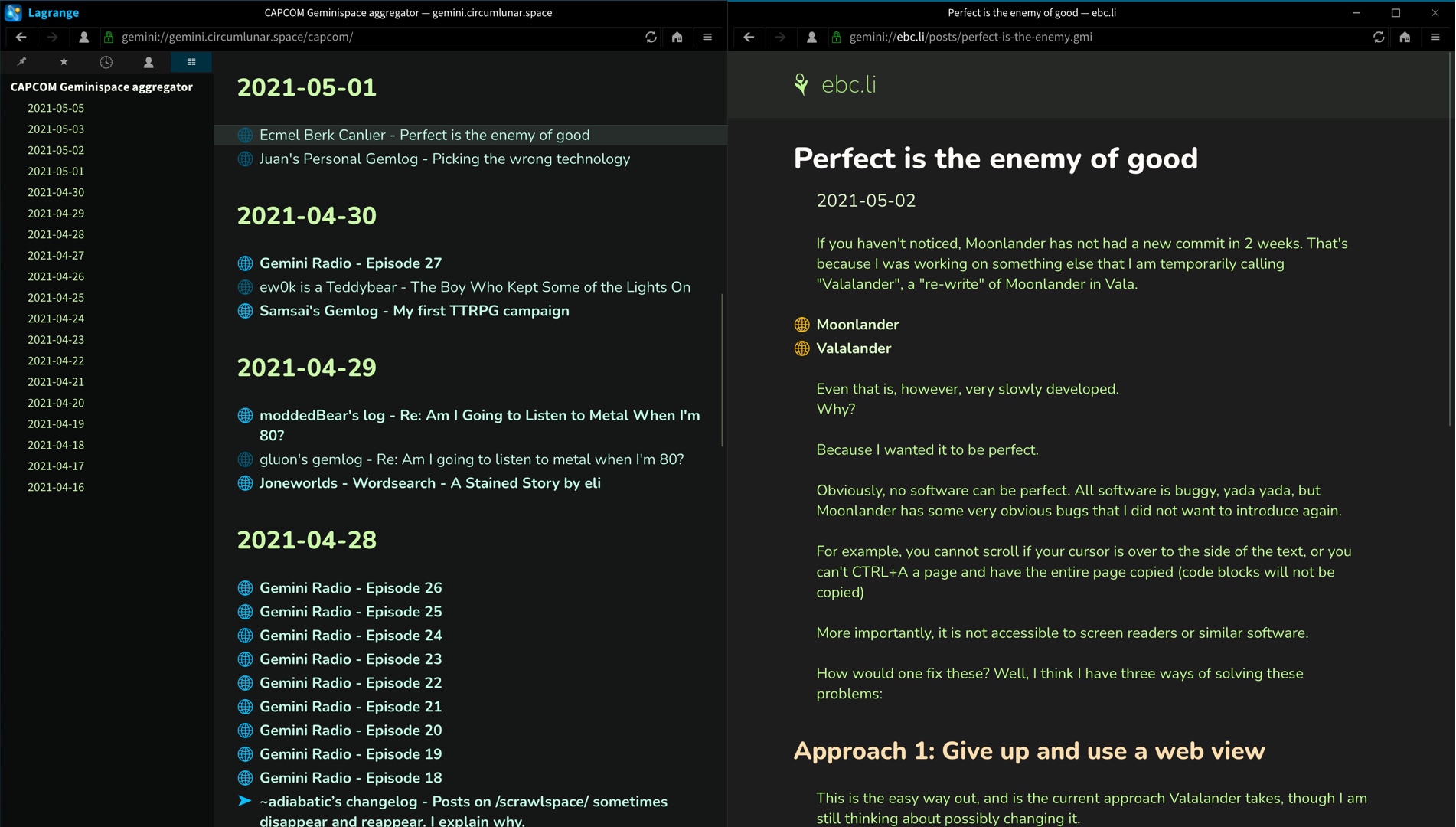Jump to 2021-05-05 in sidebar outline
The image size is (1456, 827).
coord(56,108)
